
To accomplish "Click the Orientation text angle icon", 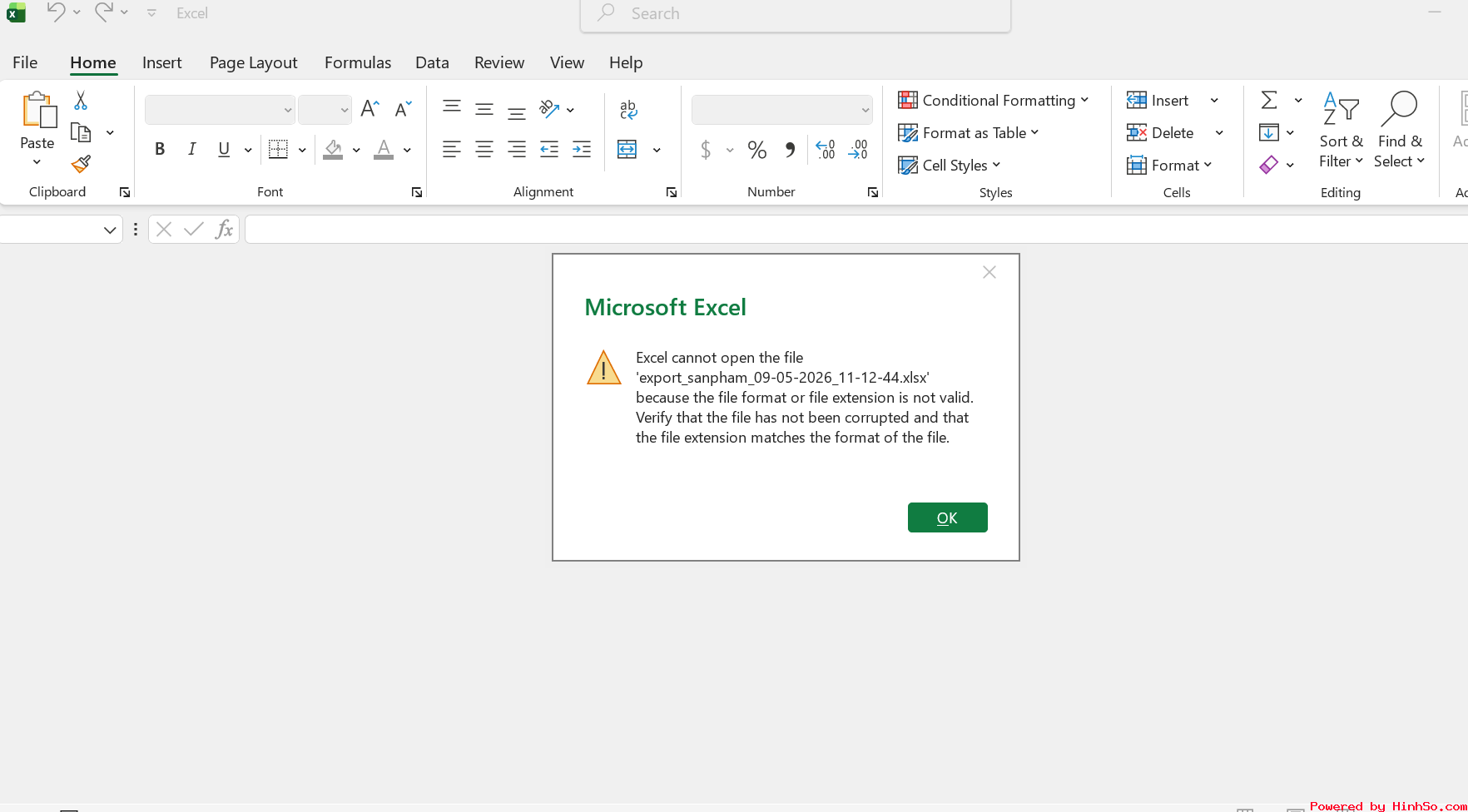I will 549,109.
